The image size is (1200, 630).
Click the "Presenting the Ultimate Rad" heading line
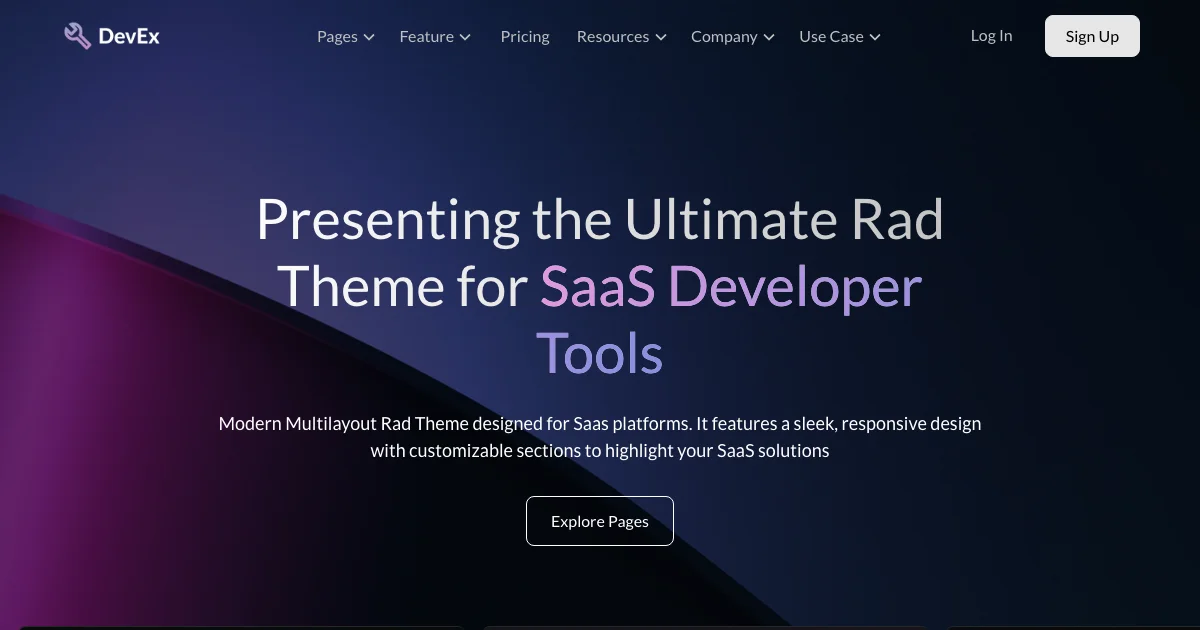coord(600,220)
